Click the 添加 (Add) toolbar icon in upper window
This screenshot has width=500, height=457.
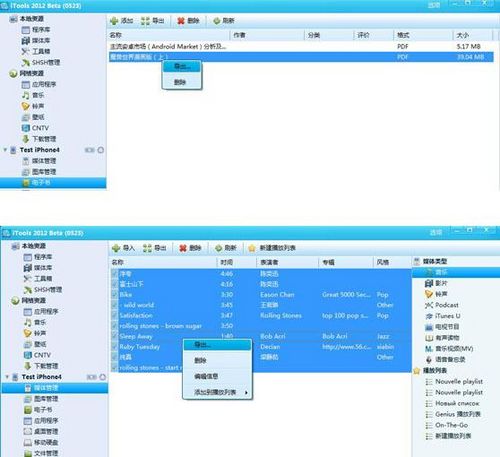tap(114, 21)
